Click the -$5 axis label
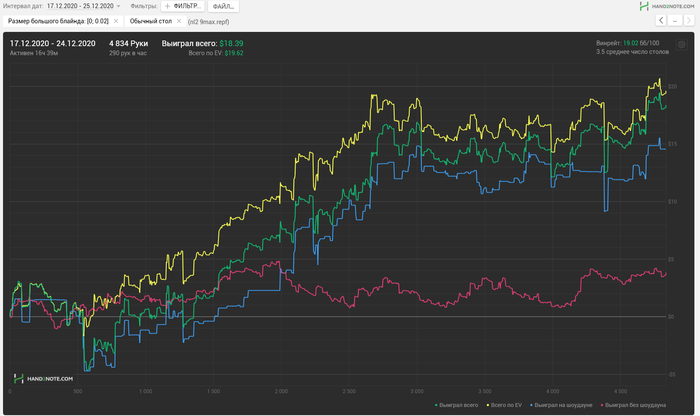Image resolution: width=700 pixels, height=416 pixels. tap(672, 374)
